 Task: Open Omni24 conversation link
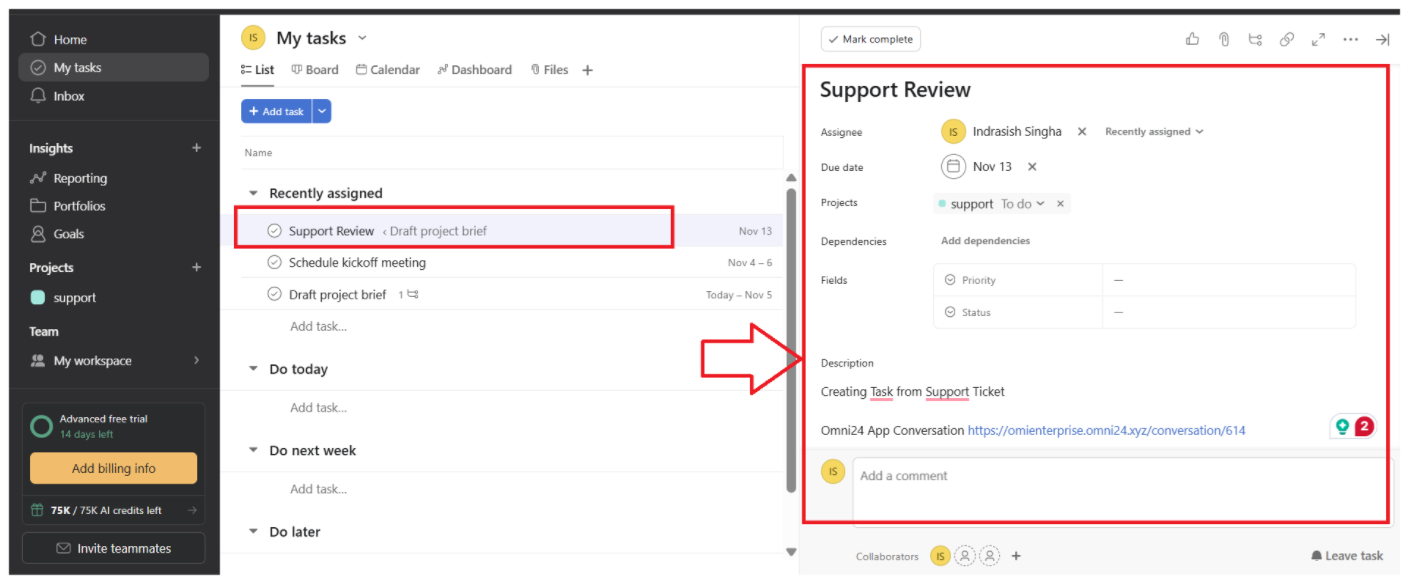1106,431
